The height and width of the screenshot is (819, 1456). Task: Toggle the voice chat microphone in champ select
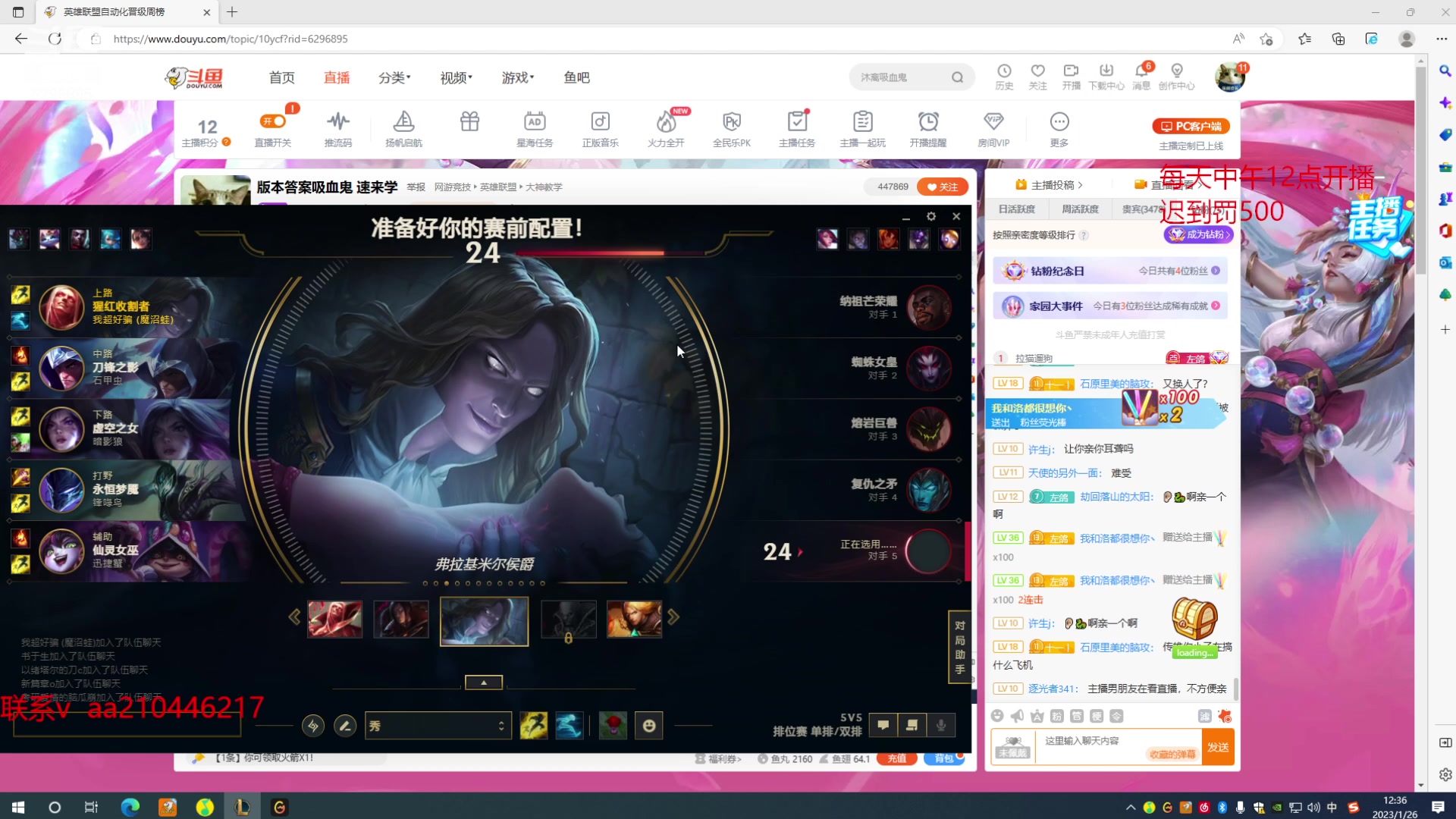click(941, 726)
